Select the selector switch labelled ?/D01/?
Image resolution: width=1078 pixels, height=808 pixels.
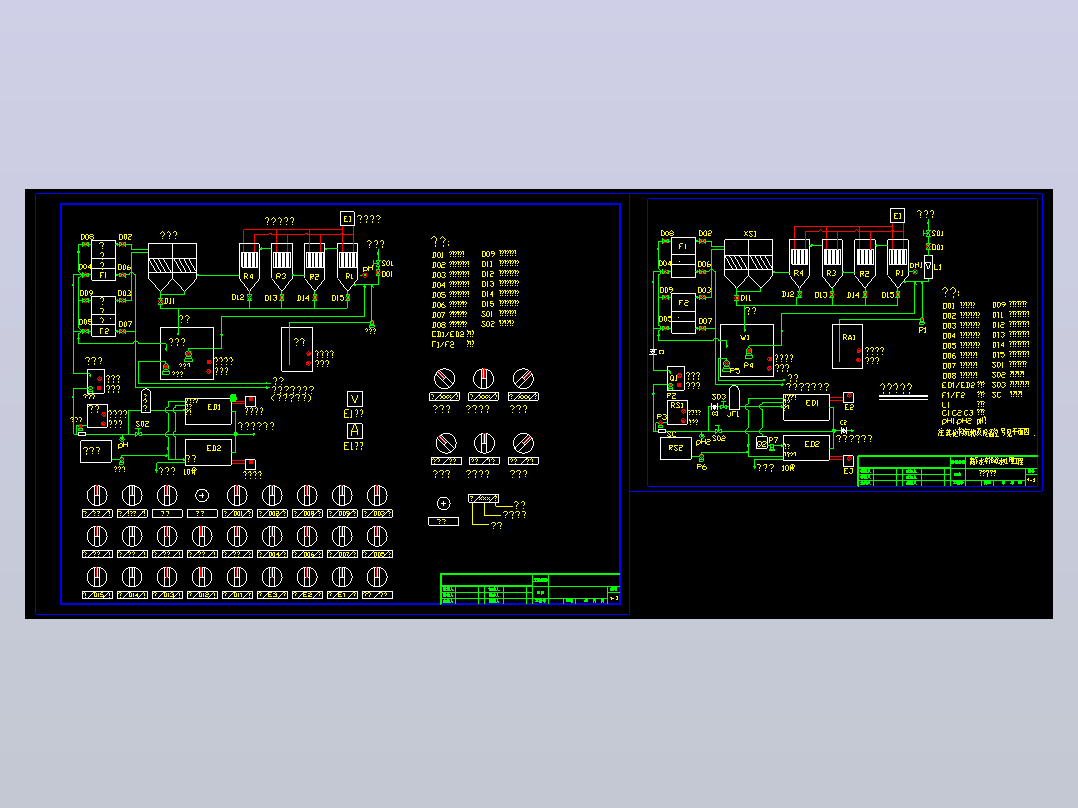(x=237, y=495)
